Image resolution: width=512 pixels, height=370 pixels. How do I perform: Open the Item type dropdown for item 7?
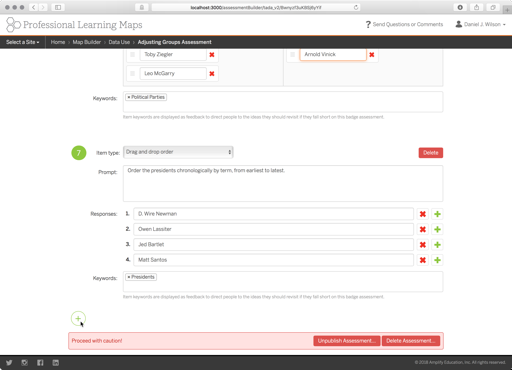pyautogui.click(x=178, y=152)
